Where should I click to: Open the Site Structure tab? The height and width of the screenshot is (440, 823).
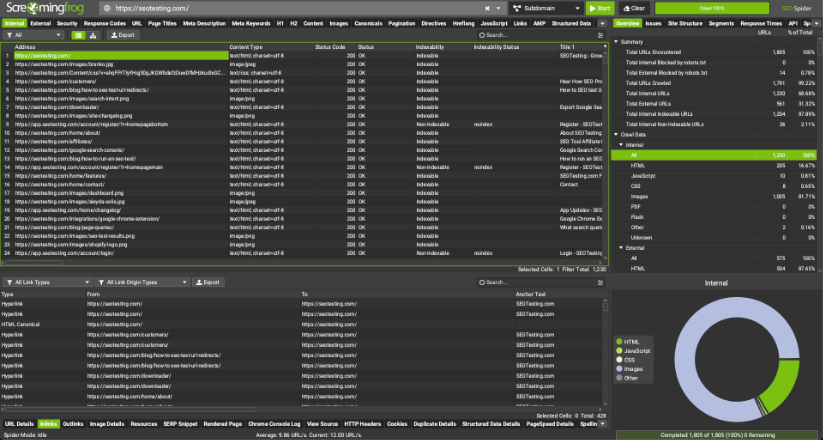pos(685,21)
